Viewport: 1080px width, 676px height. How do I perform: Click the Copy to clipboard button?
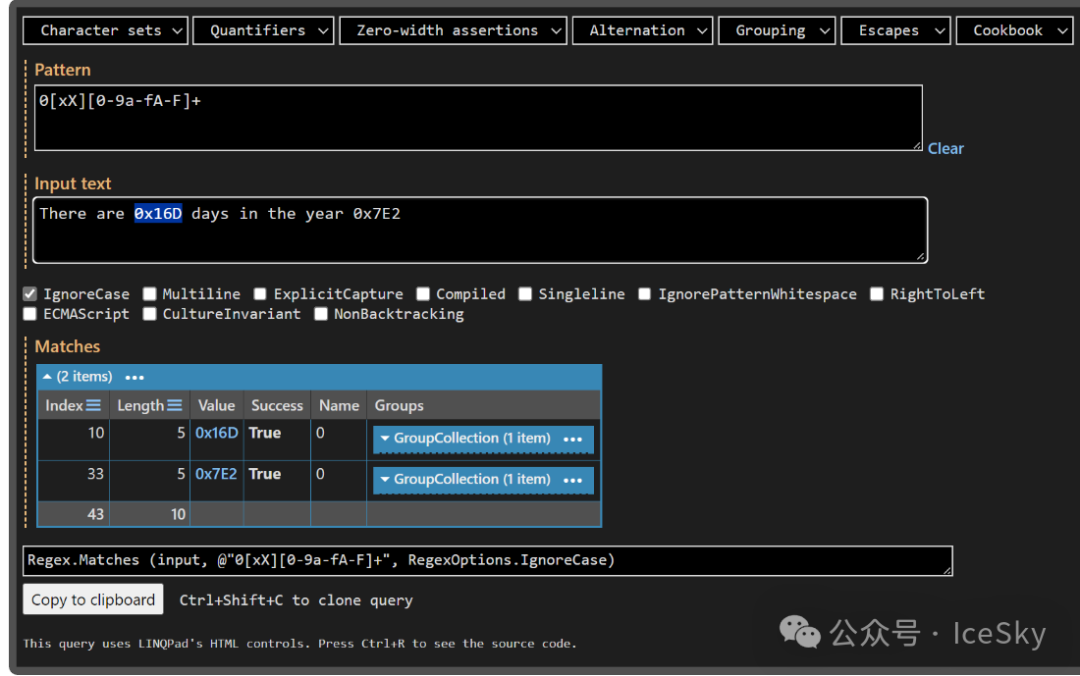click(x=93, y=600)
